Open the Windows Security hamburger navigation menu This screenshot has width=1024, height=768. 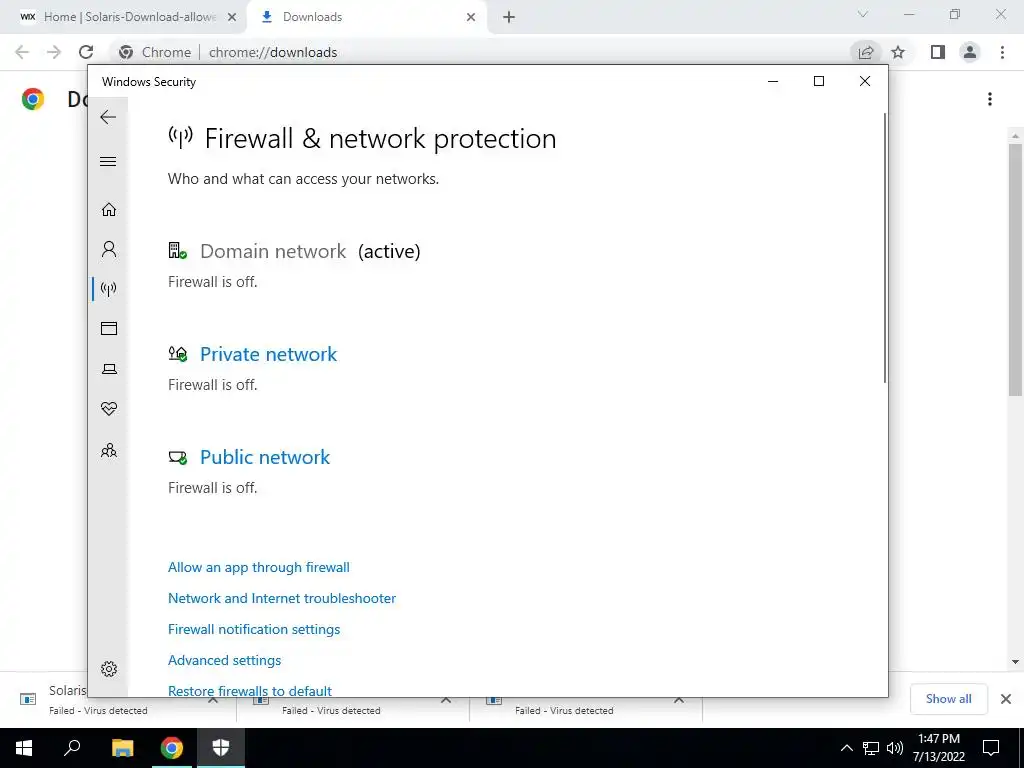click(108, 162)
